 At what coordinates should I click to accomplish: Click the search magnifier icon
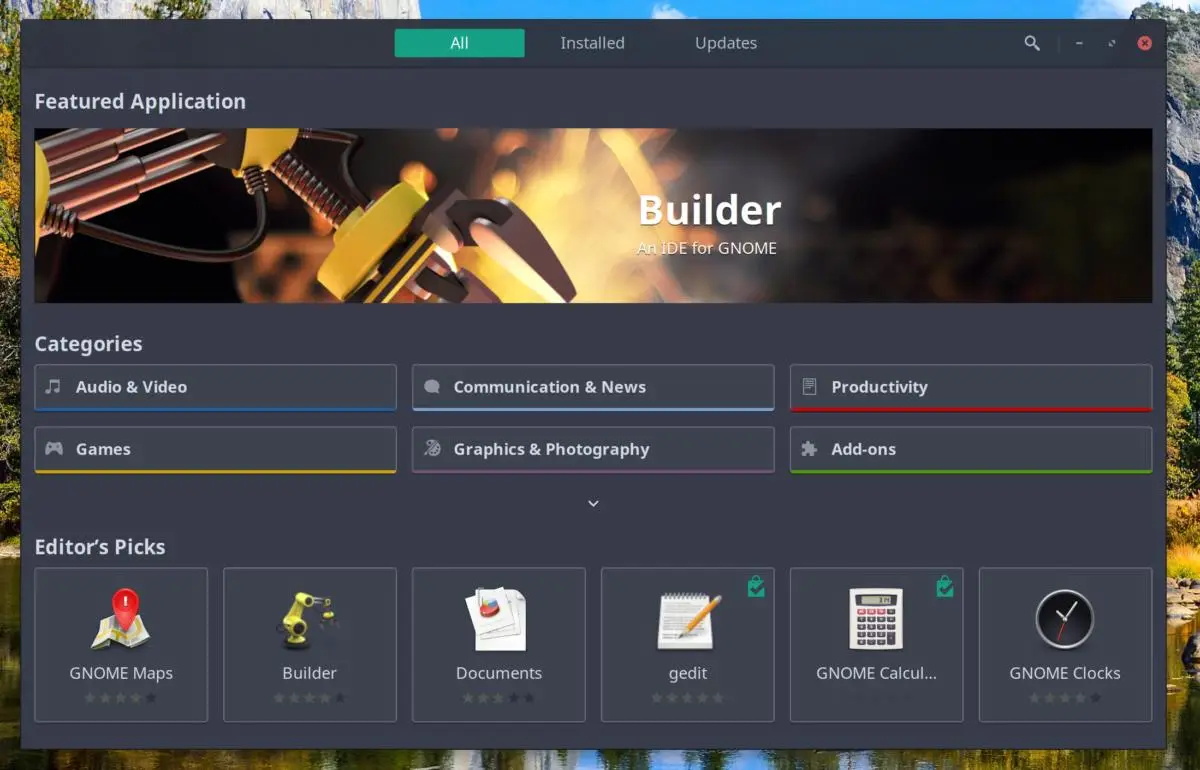pyautogui.click(x=1032, y=43)
